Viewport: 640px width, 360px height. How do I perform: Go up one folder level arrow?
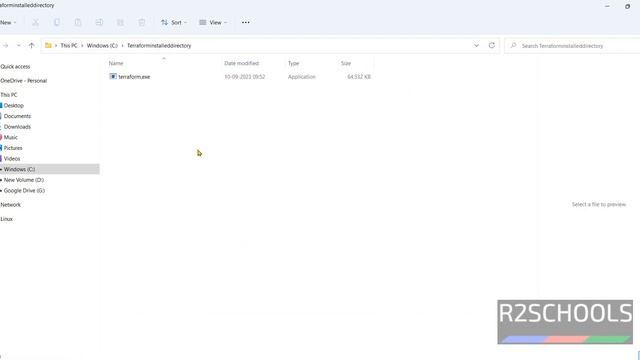[x=31, y=46]
